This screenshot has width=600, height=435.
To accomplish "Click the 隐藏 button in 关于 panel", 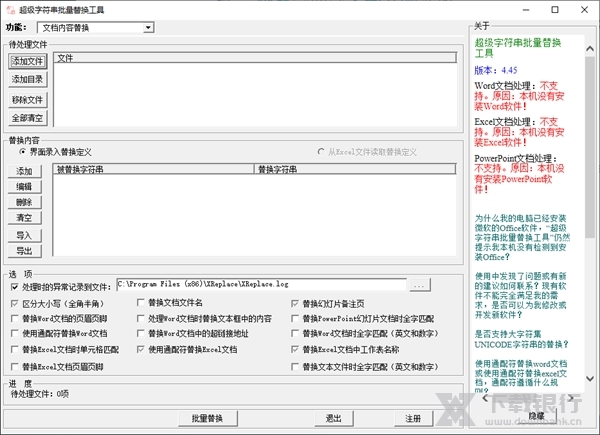I will click(537, 416).
